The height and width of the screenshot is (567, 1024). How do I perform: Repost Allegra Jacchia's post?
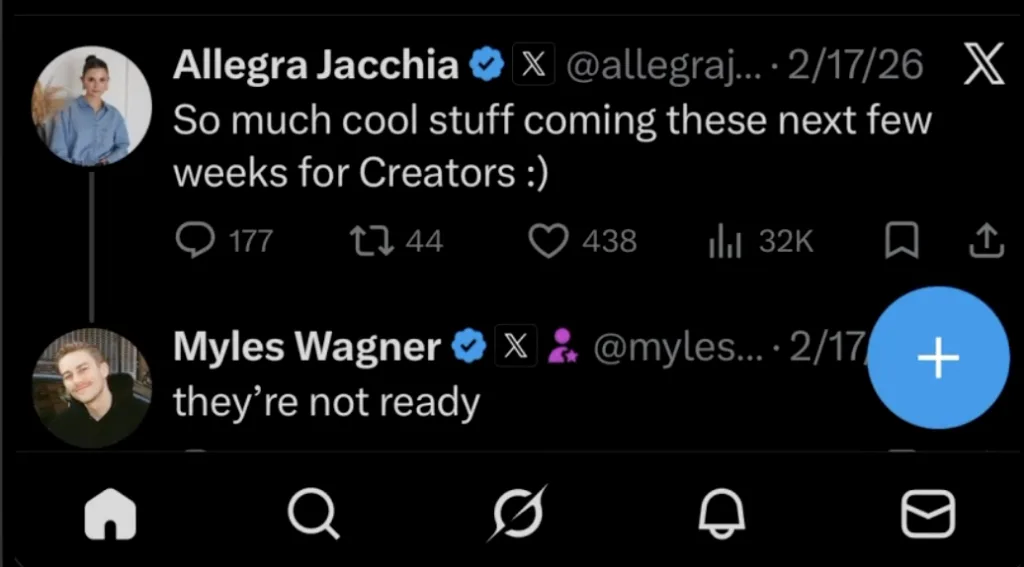pos(396,241)
